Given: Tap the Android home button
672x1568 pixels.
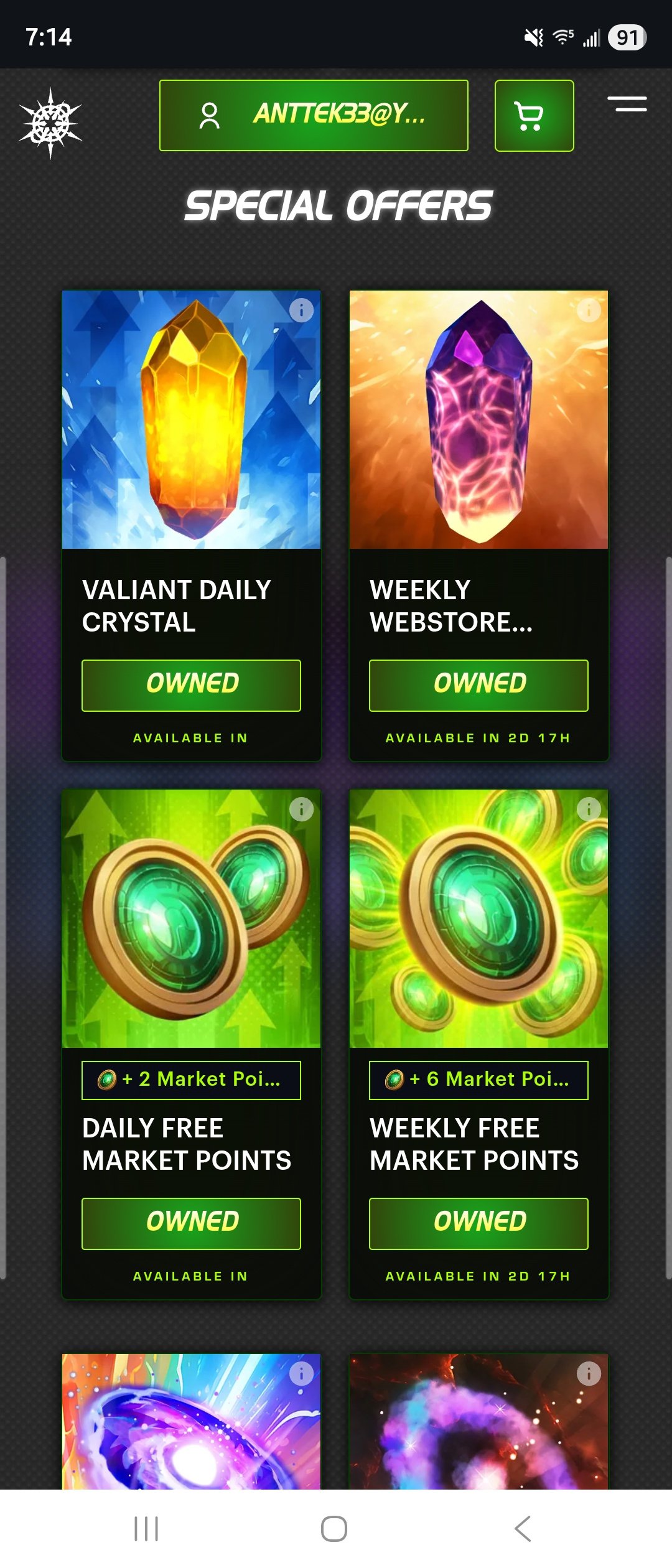Looking at the screenshot, I should (x=334, y=1529).
